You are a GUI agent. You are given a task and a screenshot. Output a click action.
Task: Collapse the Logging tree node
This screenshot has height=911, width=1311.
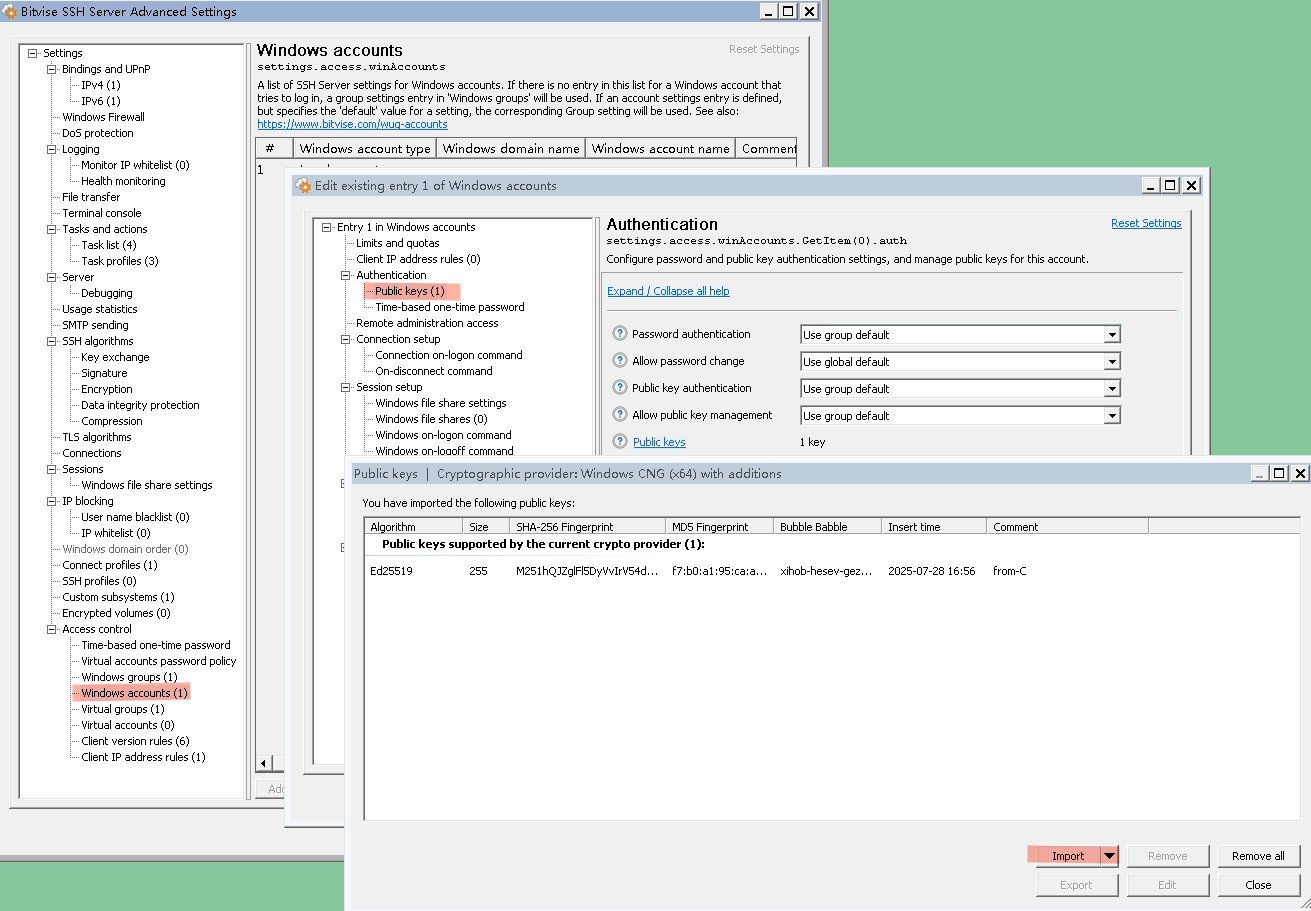52,149
